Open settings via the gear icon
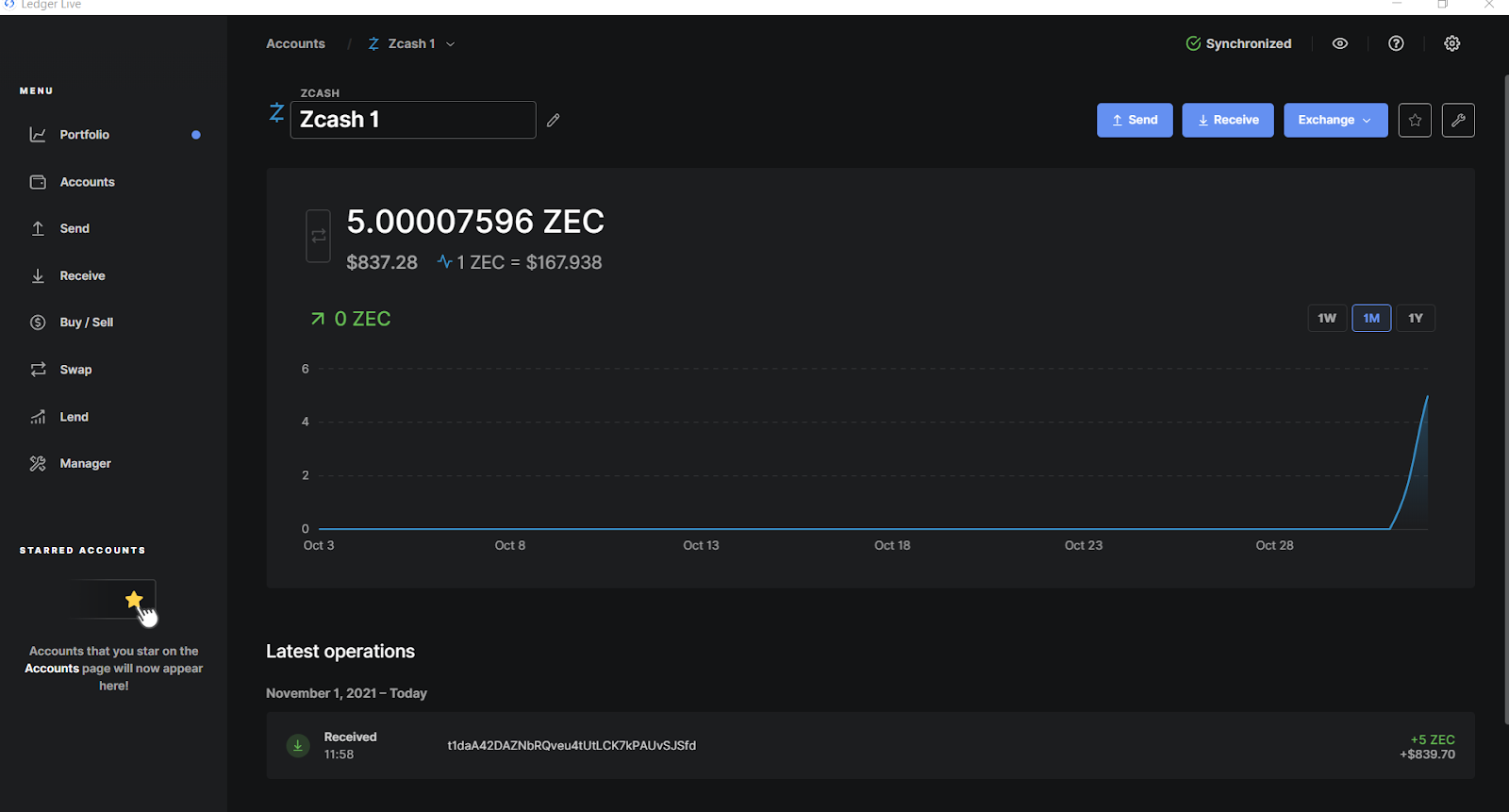The image size is (1509, 812). coord(1451,43)
